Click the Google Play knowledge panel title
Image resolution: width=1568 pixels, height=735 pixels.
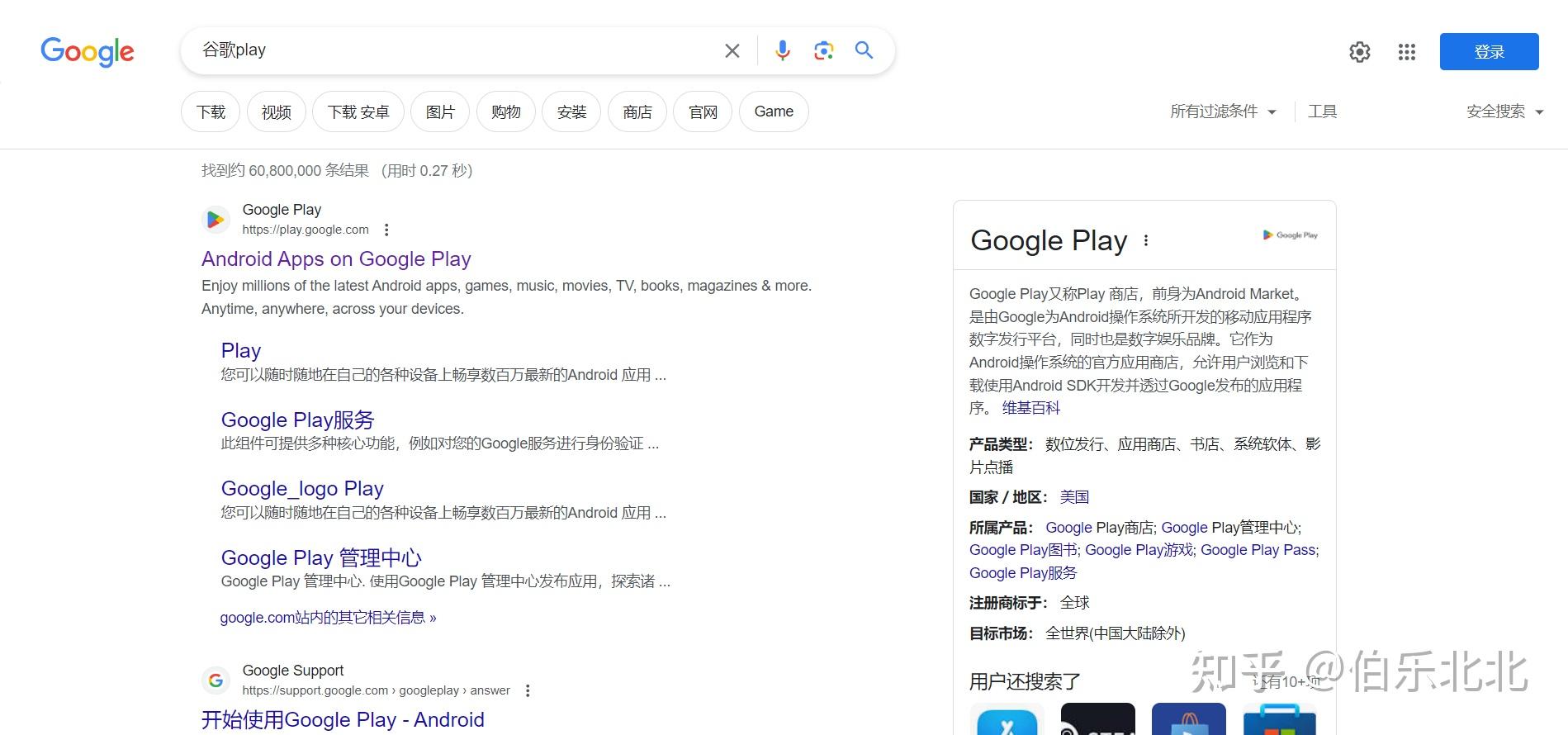(1049, 240)
